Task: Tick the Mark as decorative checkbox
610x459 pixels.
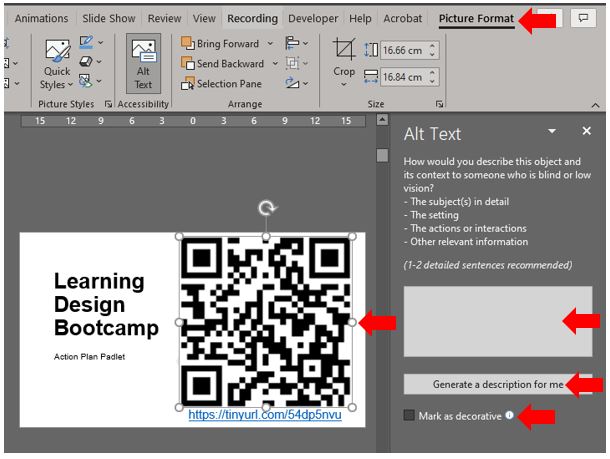Action: (x=409, y=415)
